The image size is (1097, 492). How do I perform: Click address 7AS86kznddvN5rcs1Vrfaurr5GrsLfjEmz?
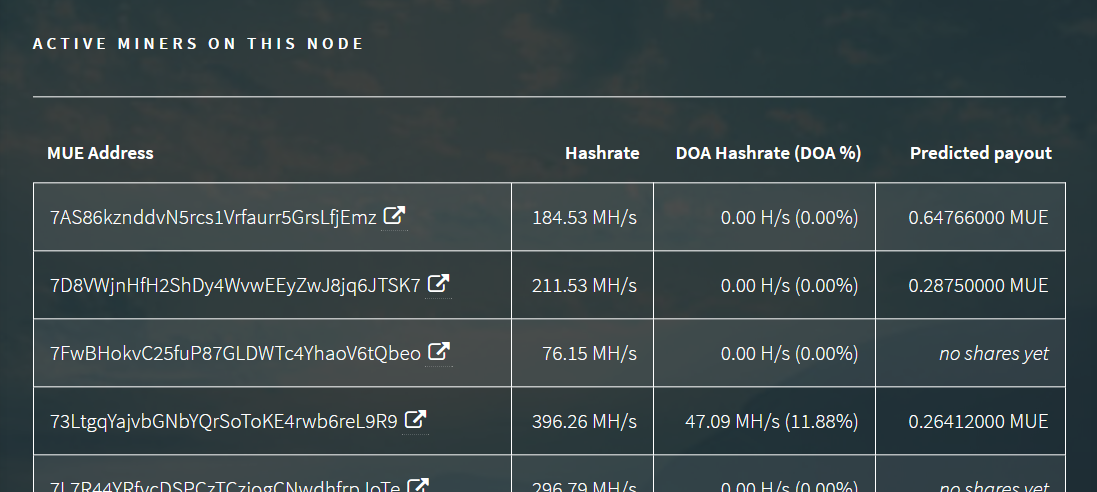click(213, 218)
